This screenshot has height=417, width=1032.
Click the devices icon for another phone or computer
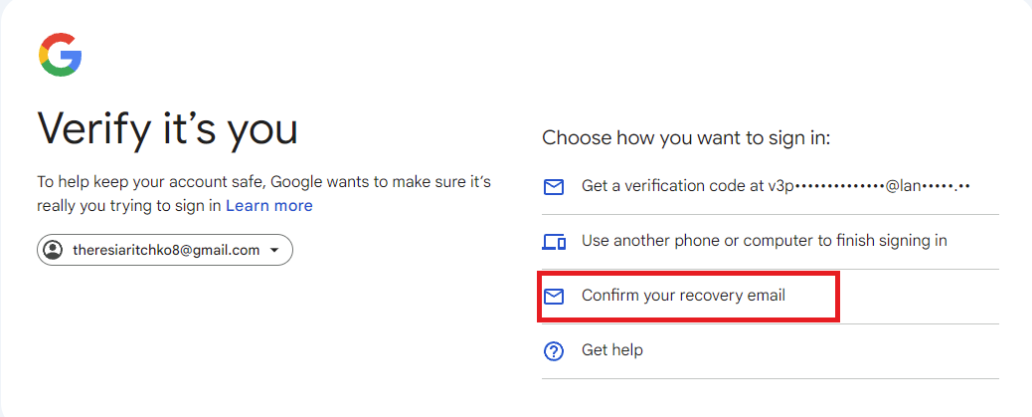click(553, 241)
